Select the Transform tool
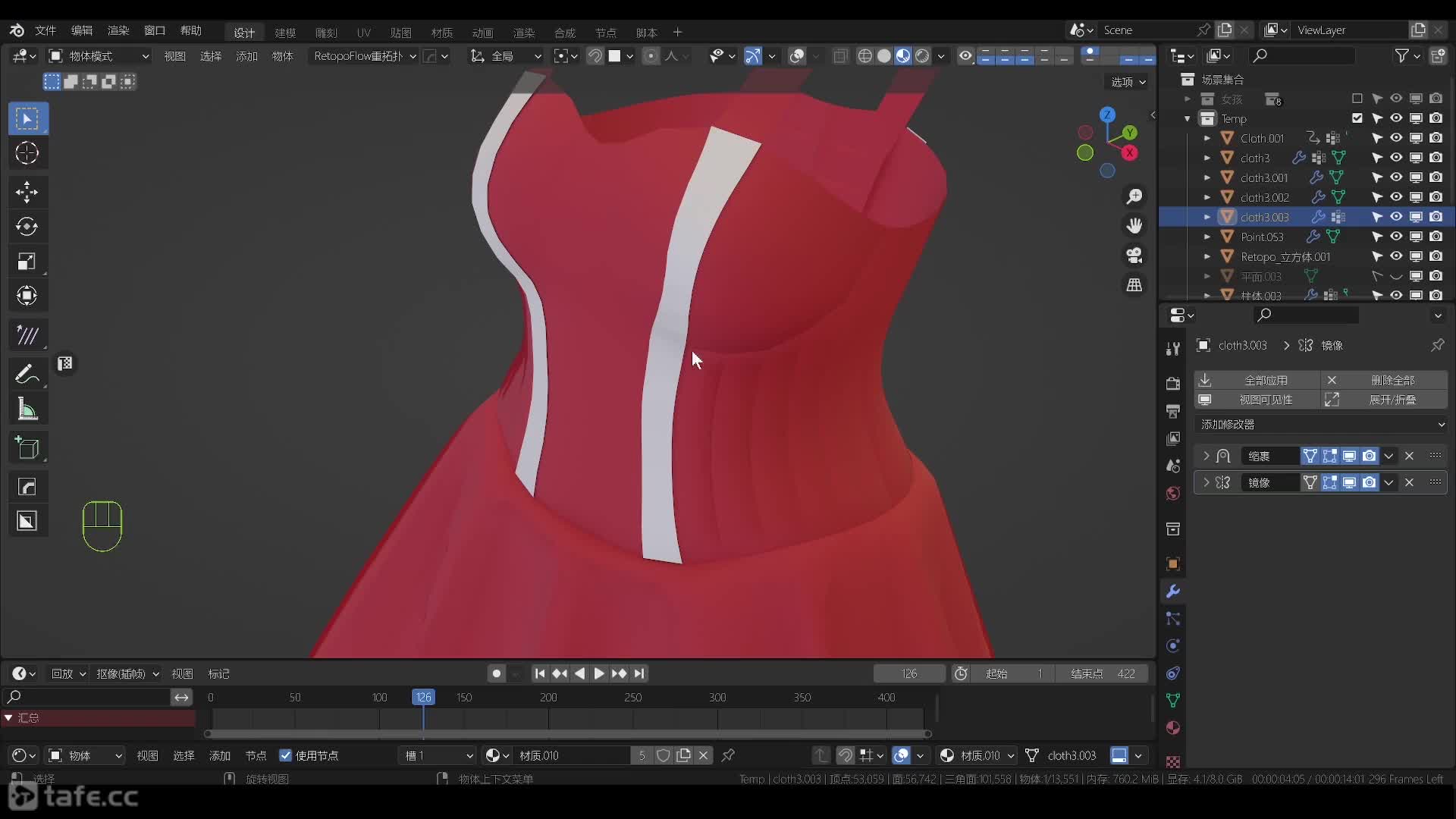 click(x=27, y=296)
